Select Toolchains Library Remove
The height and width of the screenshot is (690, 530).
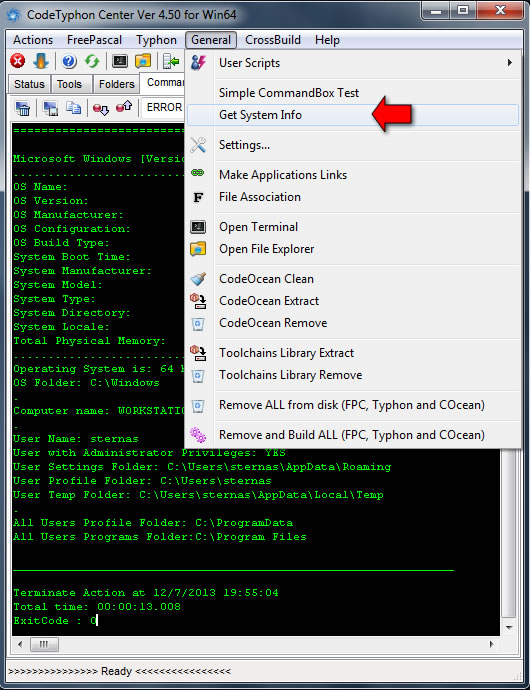click(353, 374)
